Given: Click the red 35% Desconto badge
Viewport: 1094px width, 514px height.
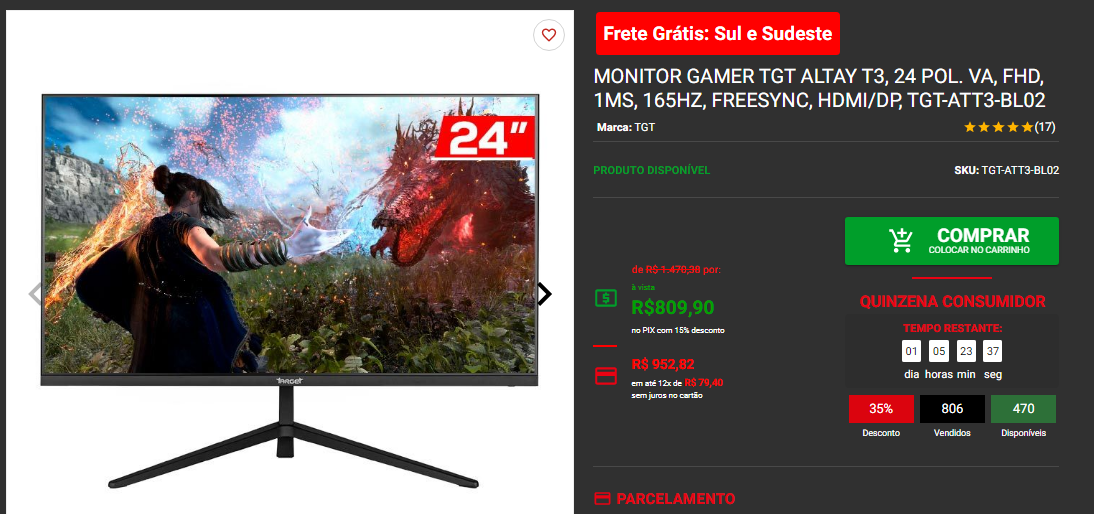Looking at the screenshot, I should tap(881, 409).
